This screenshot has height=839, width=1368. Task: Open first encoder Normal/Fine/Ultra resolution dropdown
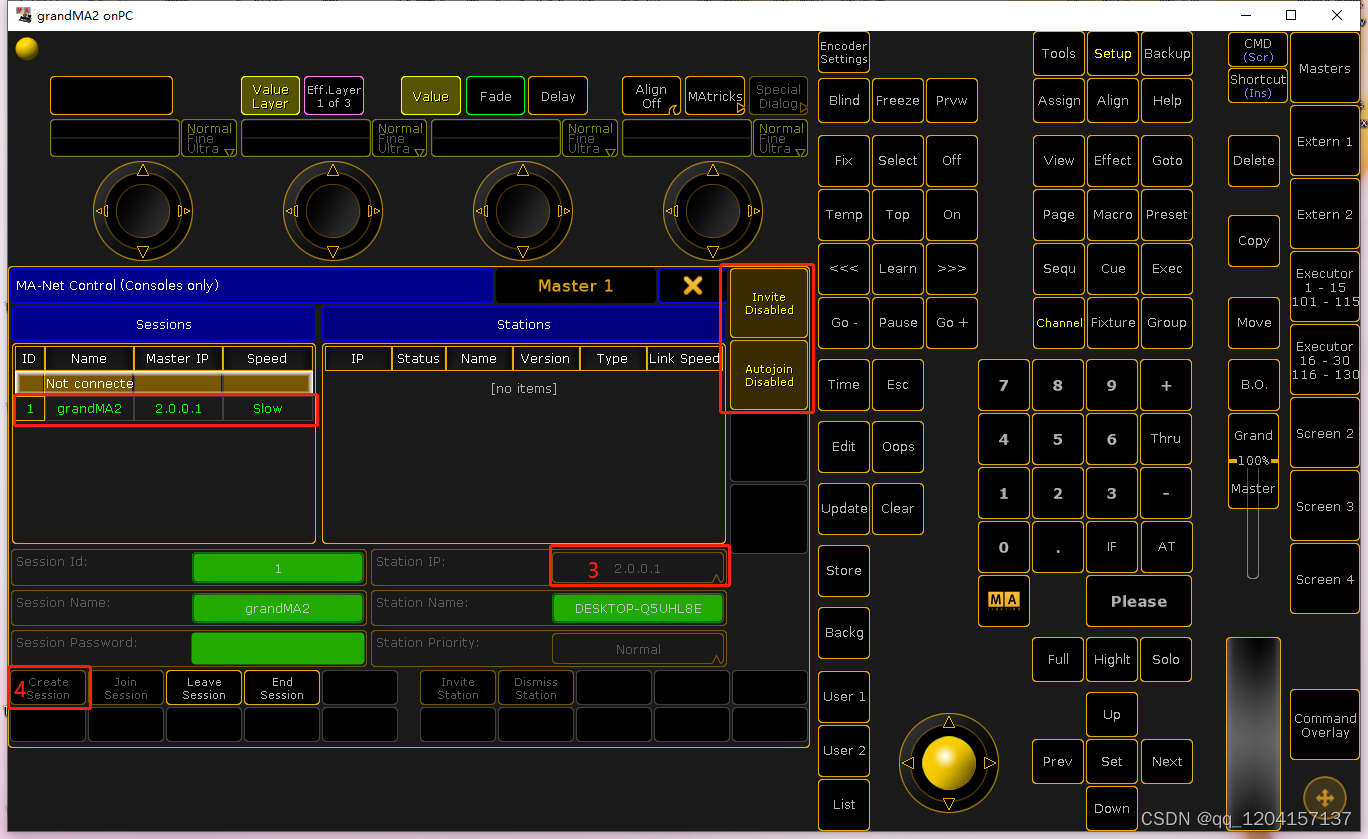click(x=208, y=138)
